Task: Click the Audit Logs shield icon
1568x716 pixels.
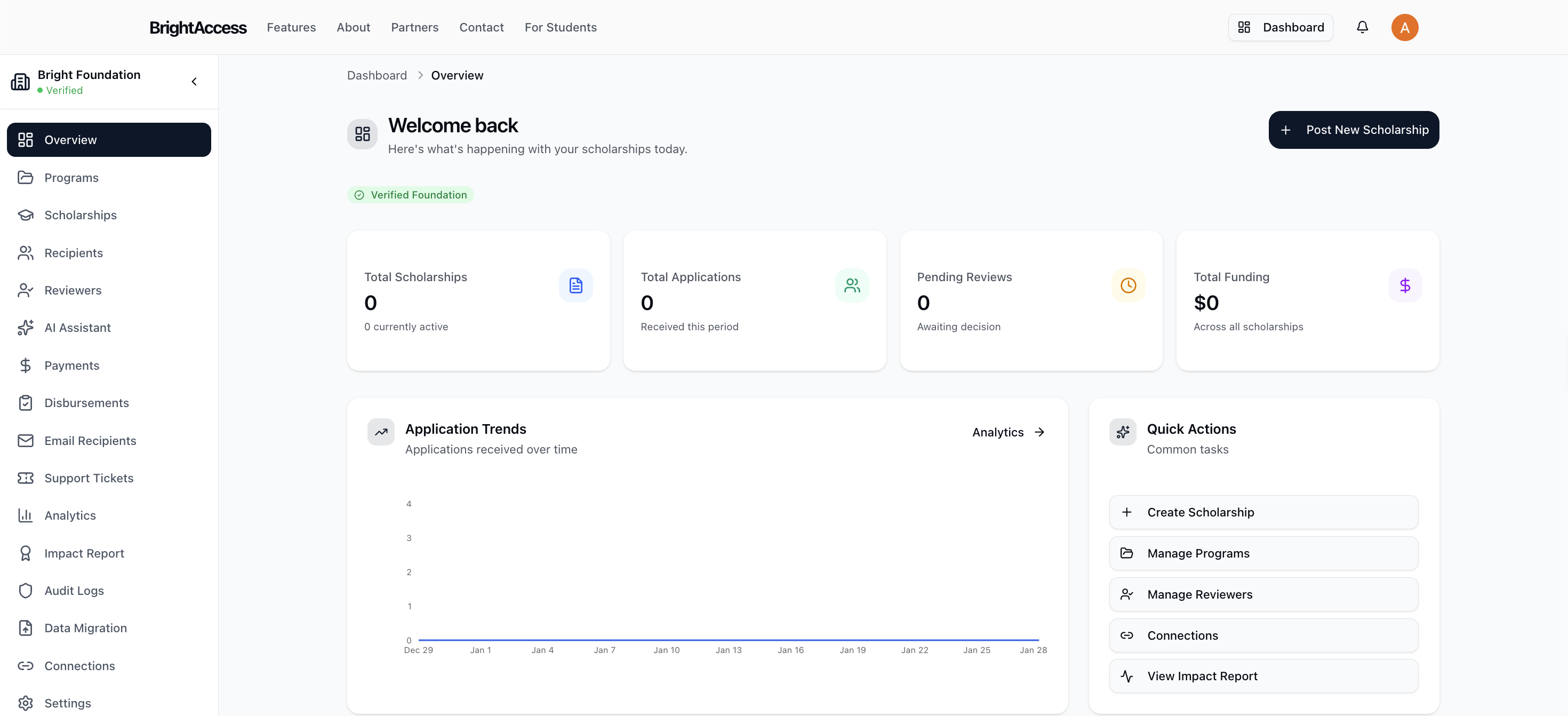Action: [x=25, y=590]
